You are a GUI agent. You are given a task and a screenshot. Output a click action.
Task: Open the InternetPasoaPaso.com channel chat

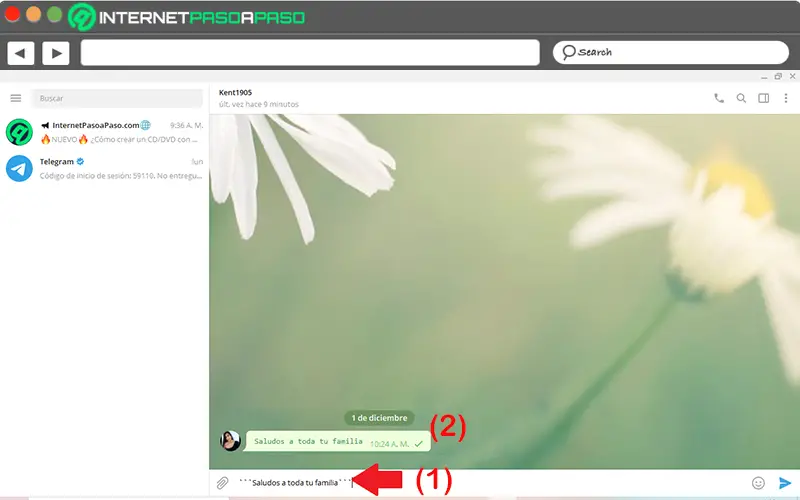(105, 132)
